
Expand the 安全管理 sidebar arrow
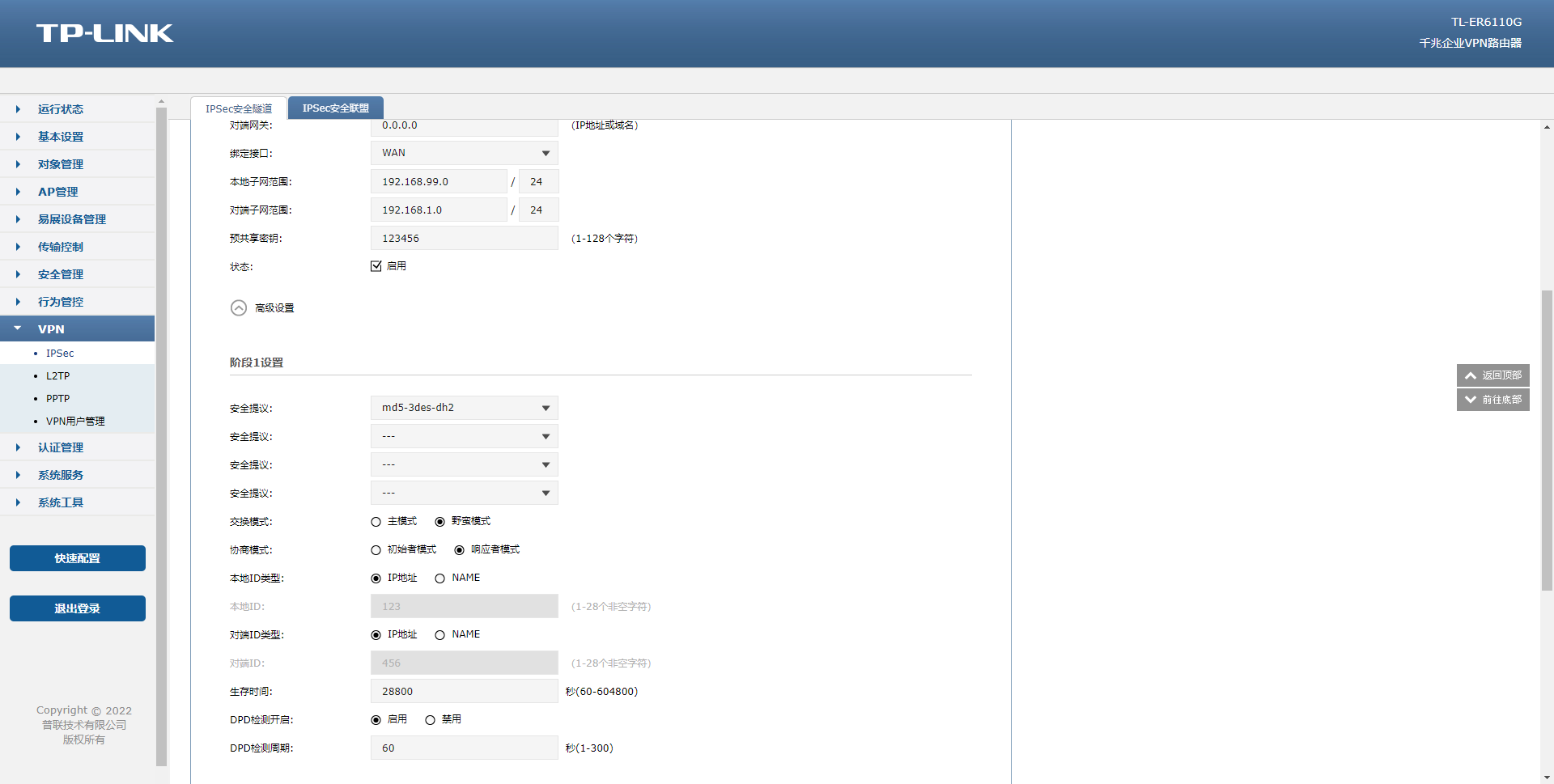coord(18,274)
